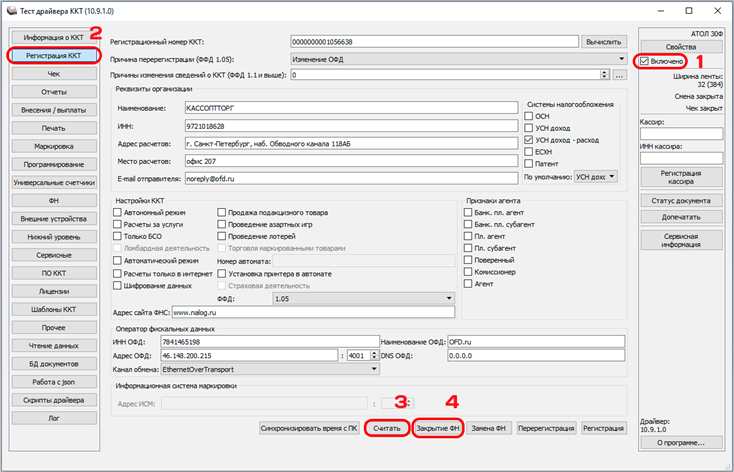This screenshot has height=472, width=734.
Task: Switch to the Отчеты section
Action: coord(53,92)
